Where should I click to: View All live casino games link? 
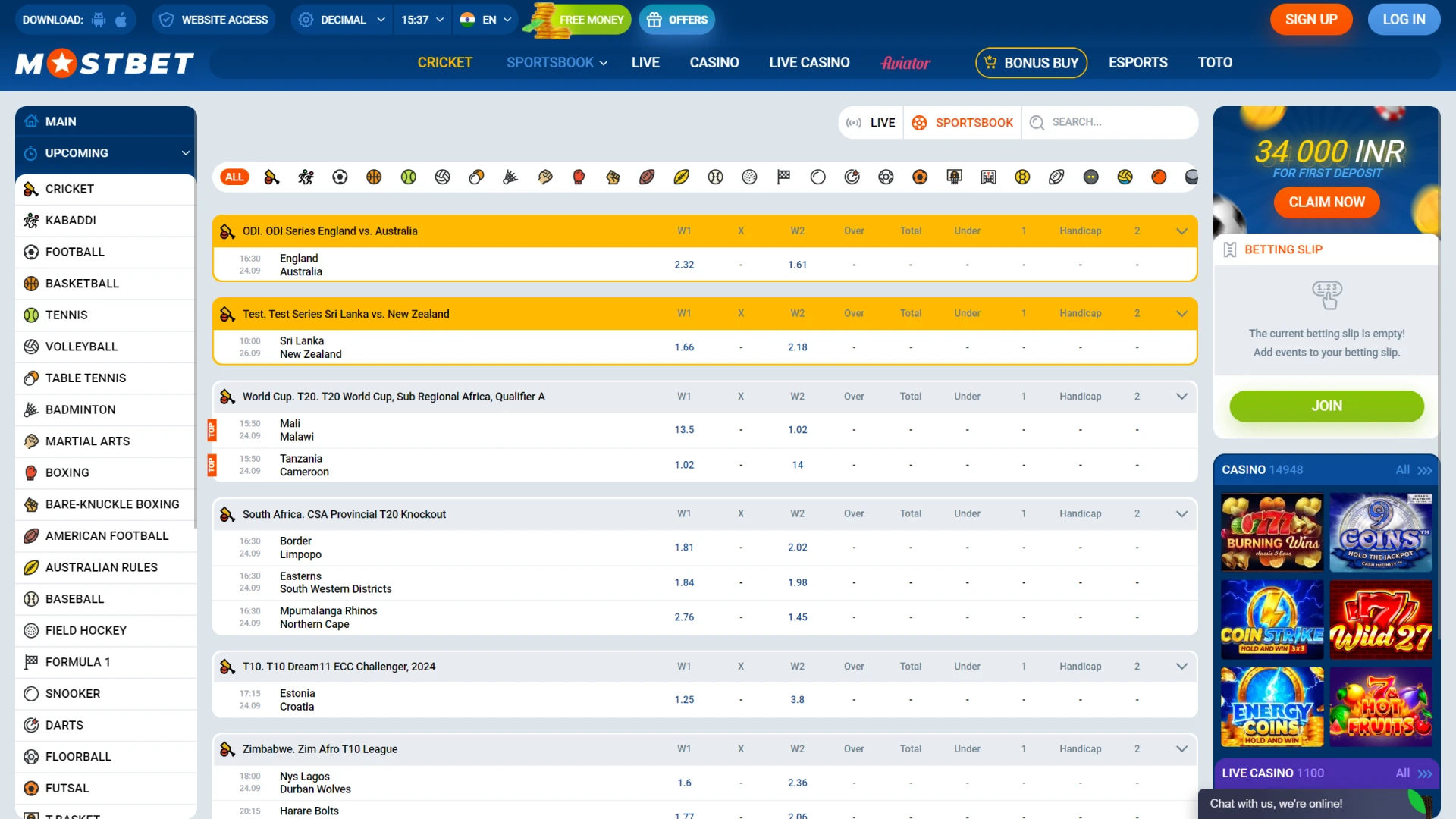1414,773
